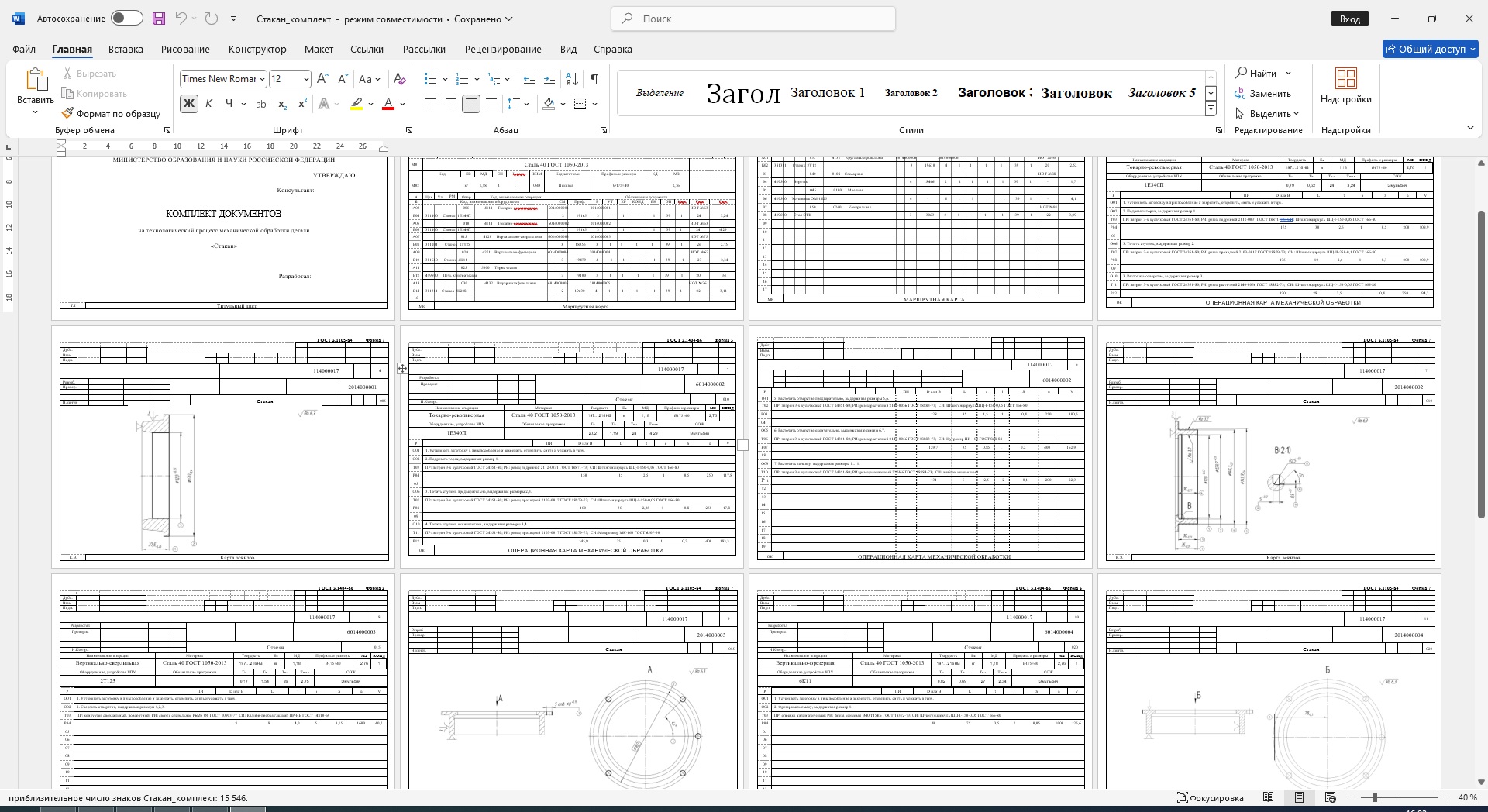Switch to the Рисование tab
The height and width of the screenshot is (812, 1488).
[x=185, y=49]
